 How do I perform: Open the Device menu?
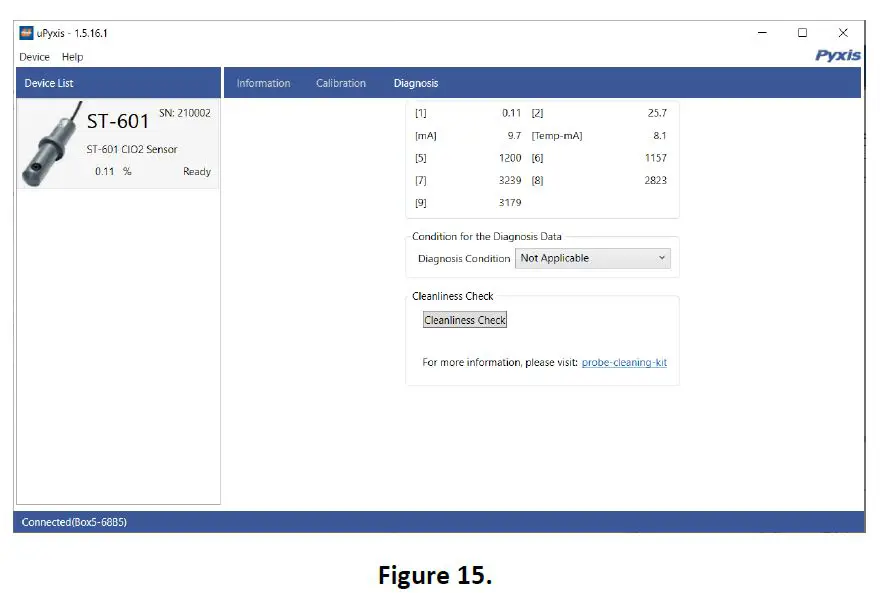(x=34, y=57)
